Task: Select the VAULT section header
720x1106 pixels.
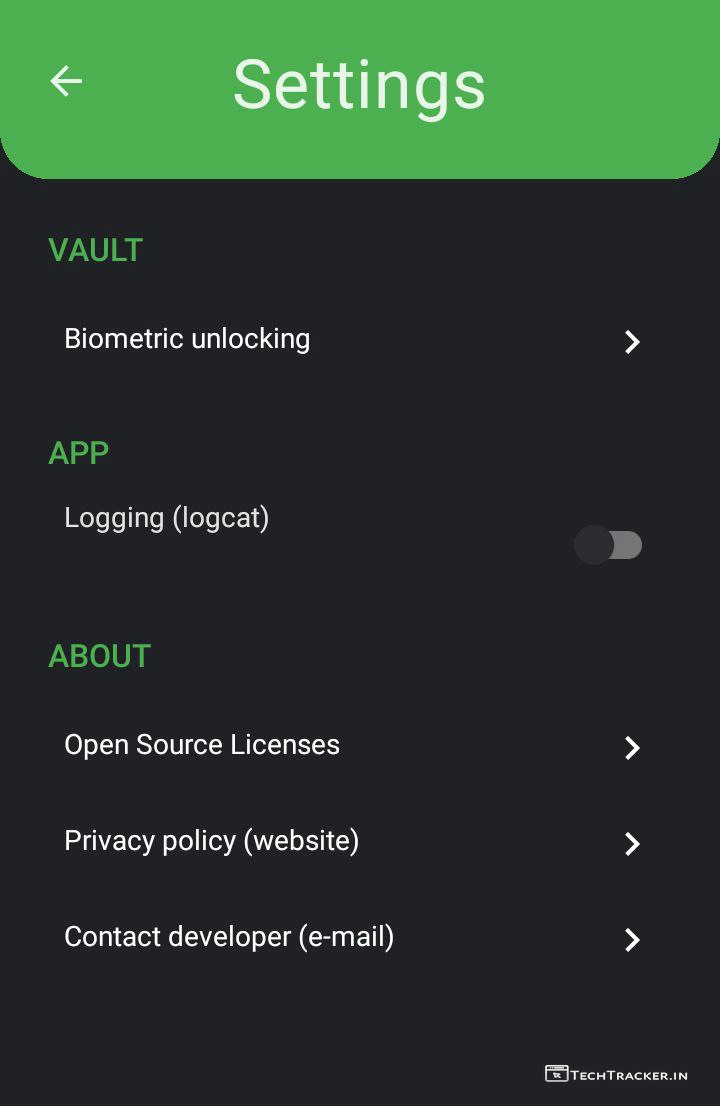Action: pos(96,250)
